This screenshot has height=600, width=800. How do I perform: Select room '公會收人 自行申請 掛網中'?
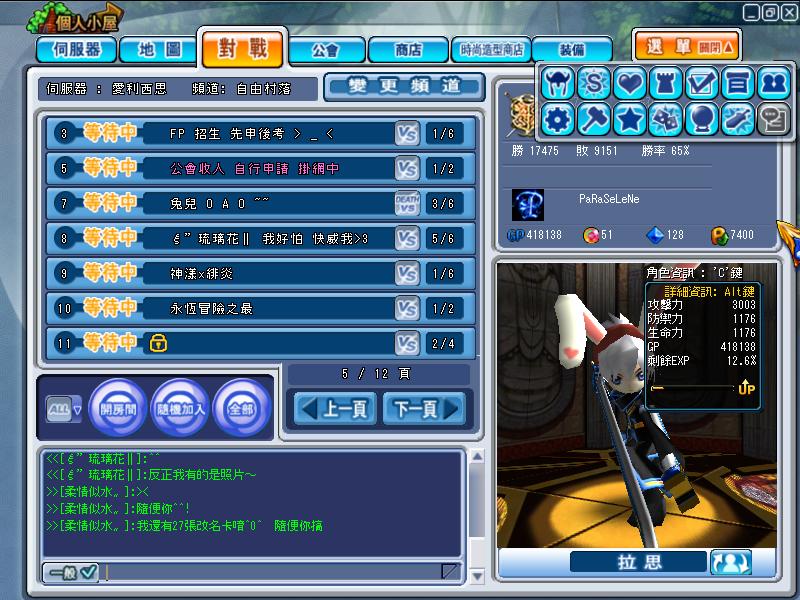[x=261, y=169]
